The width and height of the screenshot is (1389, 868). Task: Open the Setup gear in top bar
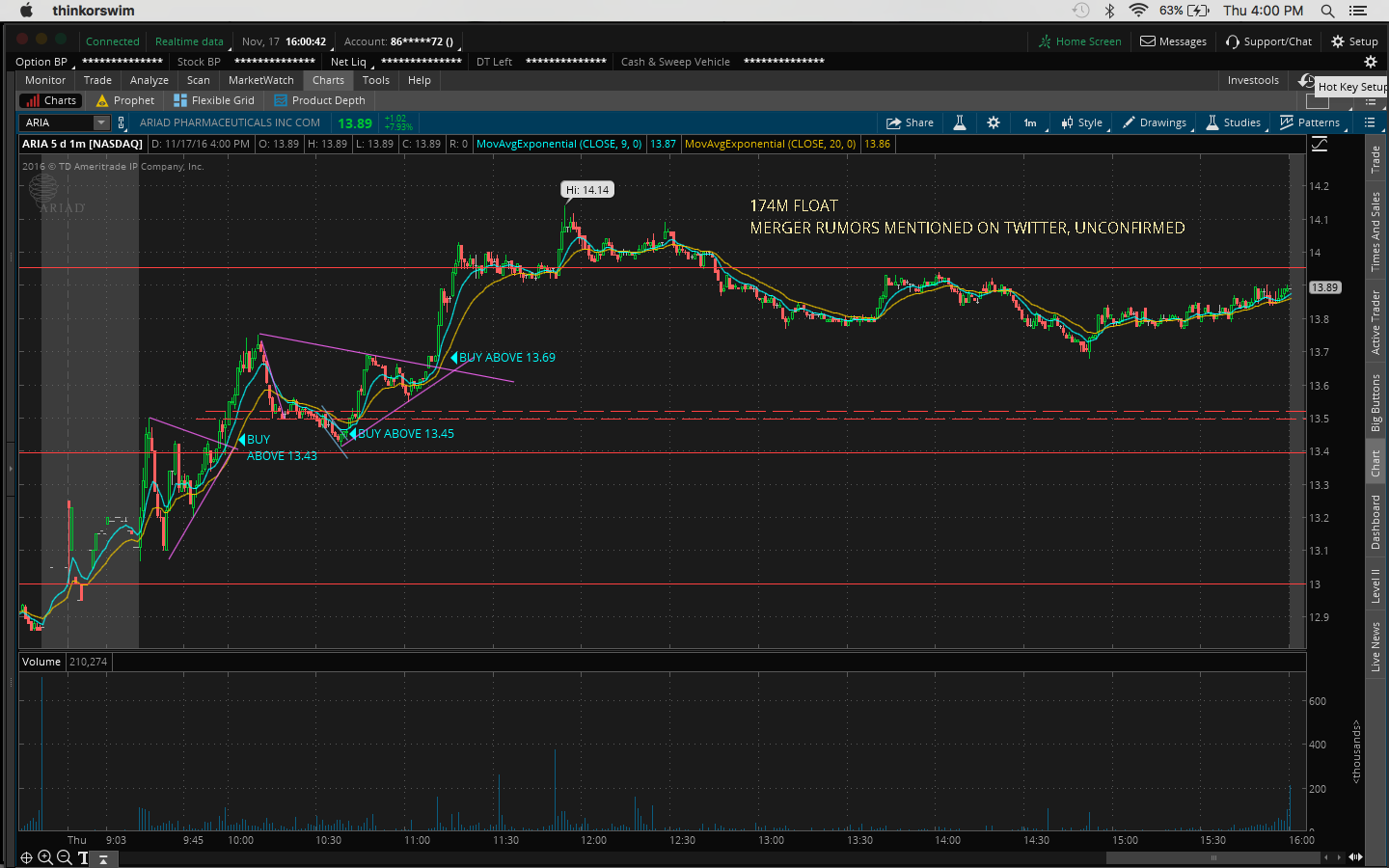(x=1354, y=41)
